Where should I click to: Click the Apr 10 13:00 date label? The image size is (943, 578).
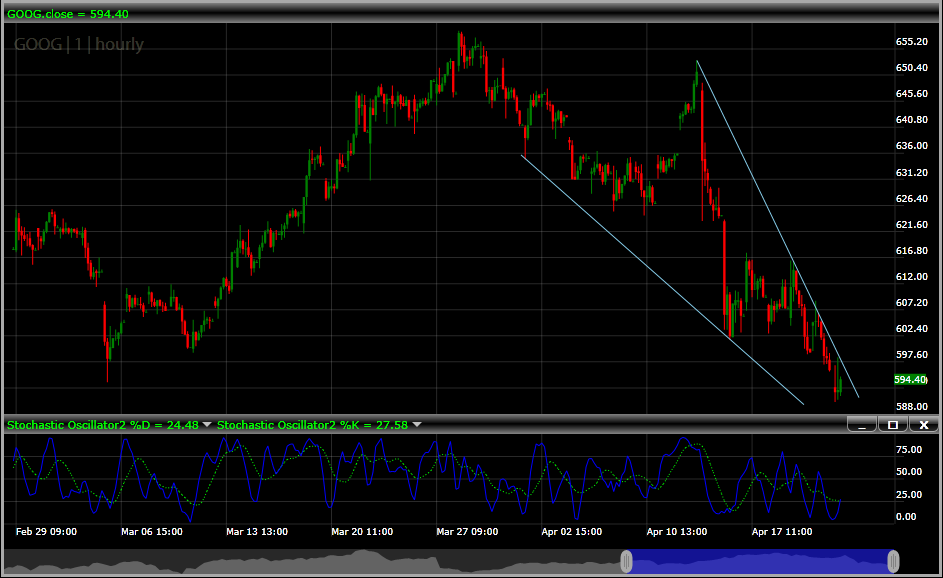(x=677, y=532)
